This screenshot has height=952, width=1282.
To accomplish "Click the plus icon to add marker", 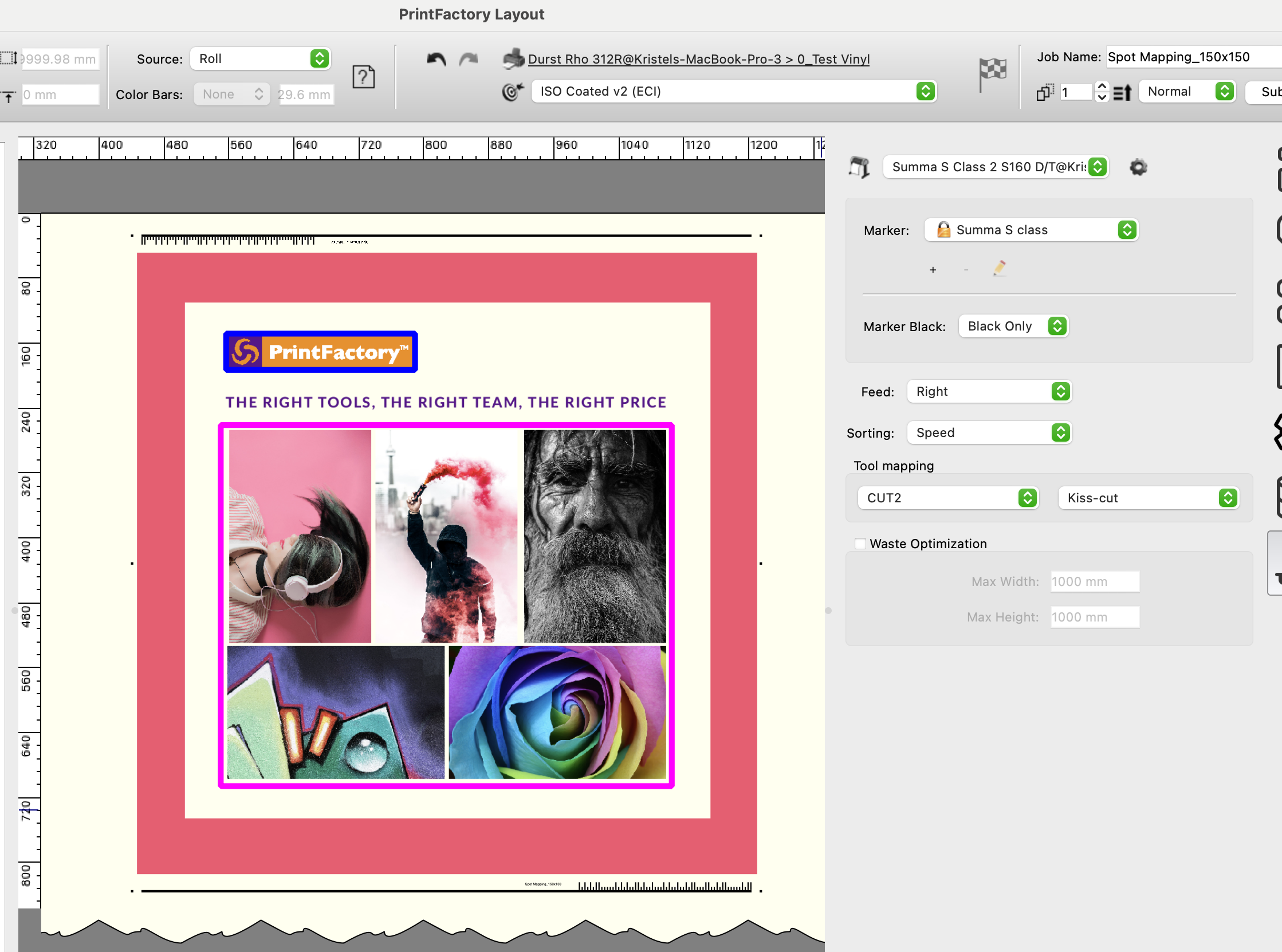I will click(933, 270).
